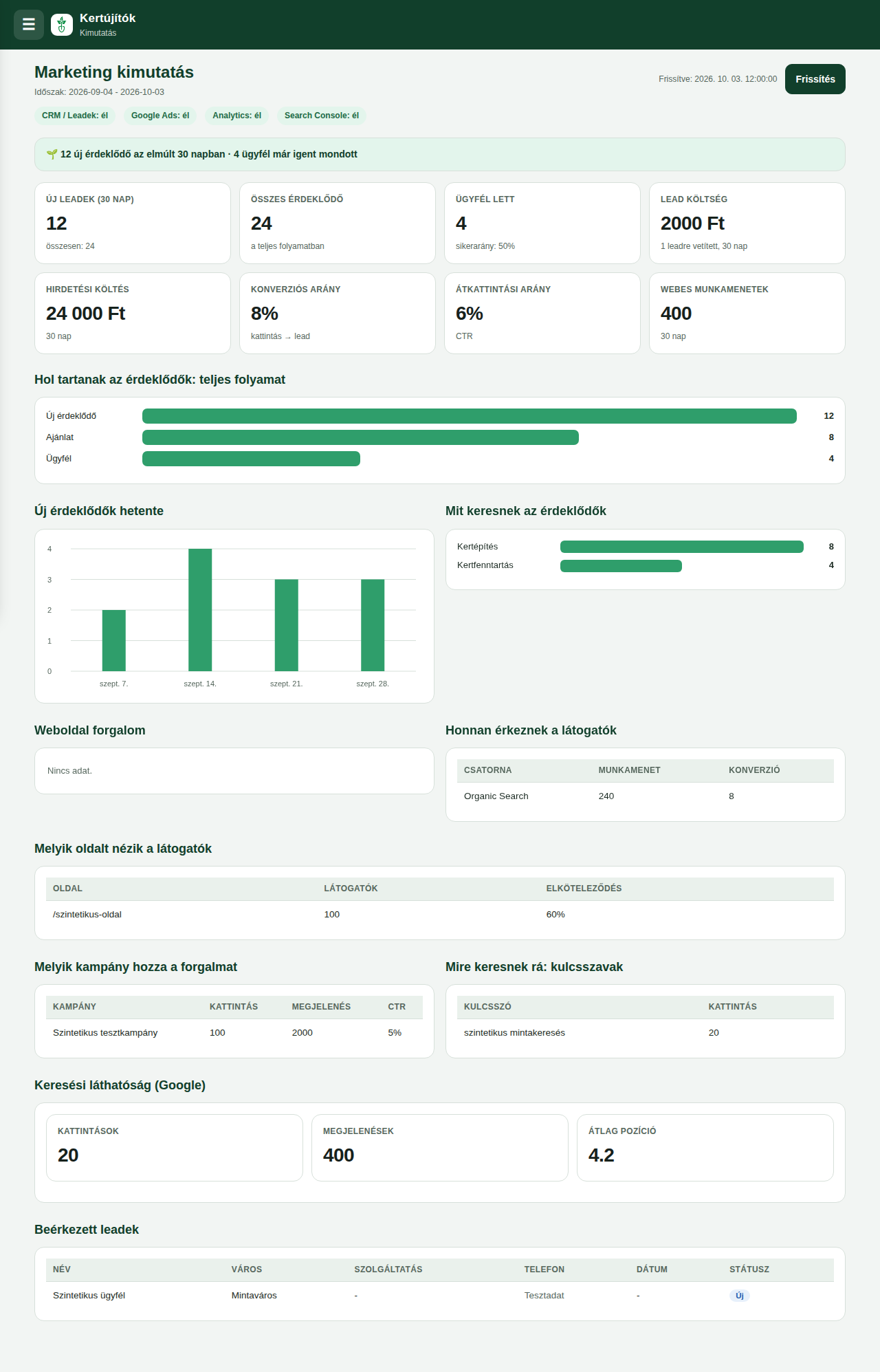Image resolution: width=880 pixels, height=1372 pixels.
Task: Click the szept. 28. chart bar
Action: pos(373,625)
